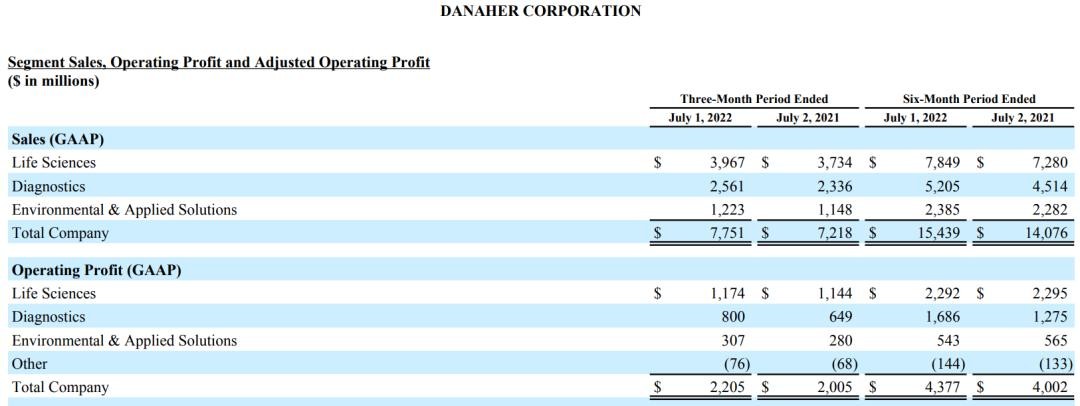The image size is (1080, 406).
Task: Click the Diagnostics sales value 2,561
Action: point(727,186)
